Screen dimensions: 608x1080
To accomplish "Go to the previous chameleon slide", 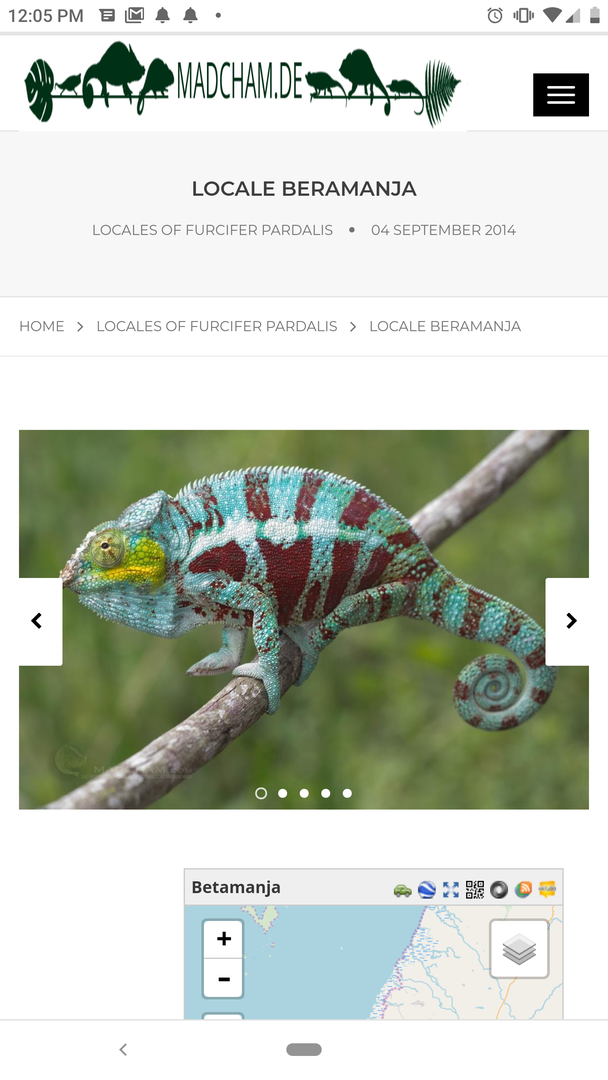I will 39,621.
